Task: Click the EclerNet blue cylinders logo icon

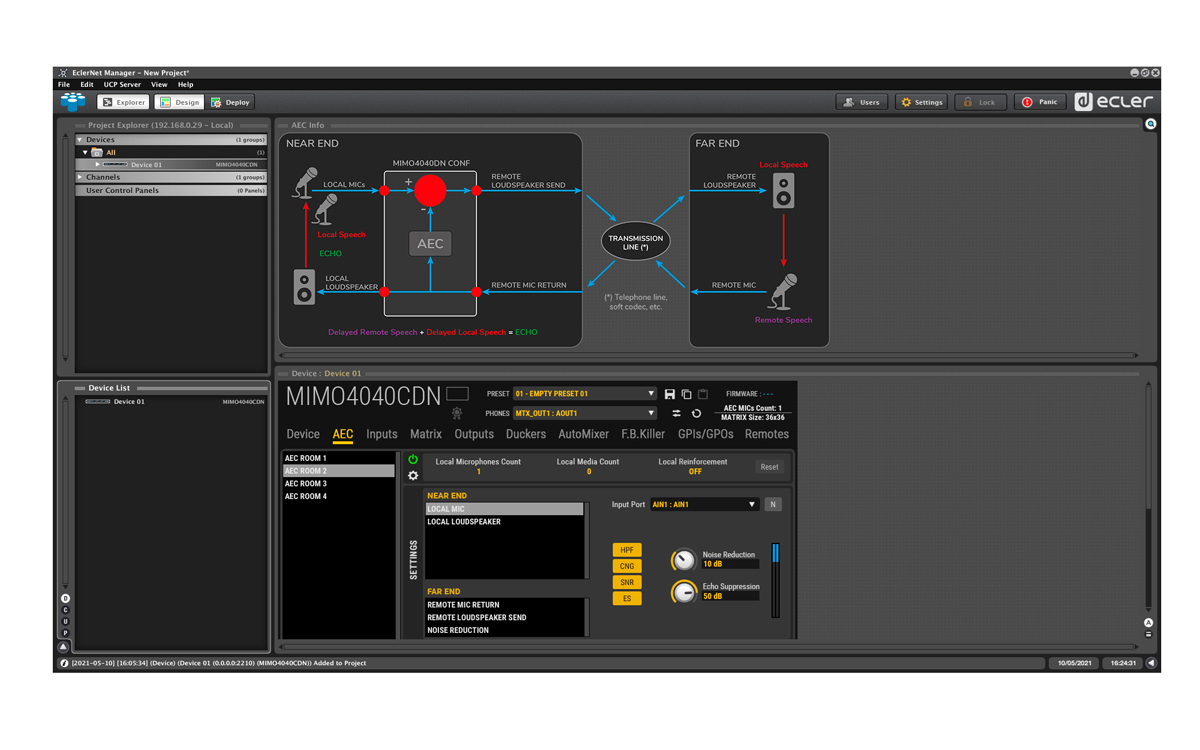Action: click(73, 101)
